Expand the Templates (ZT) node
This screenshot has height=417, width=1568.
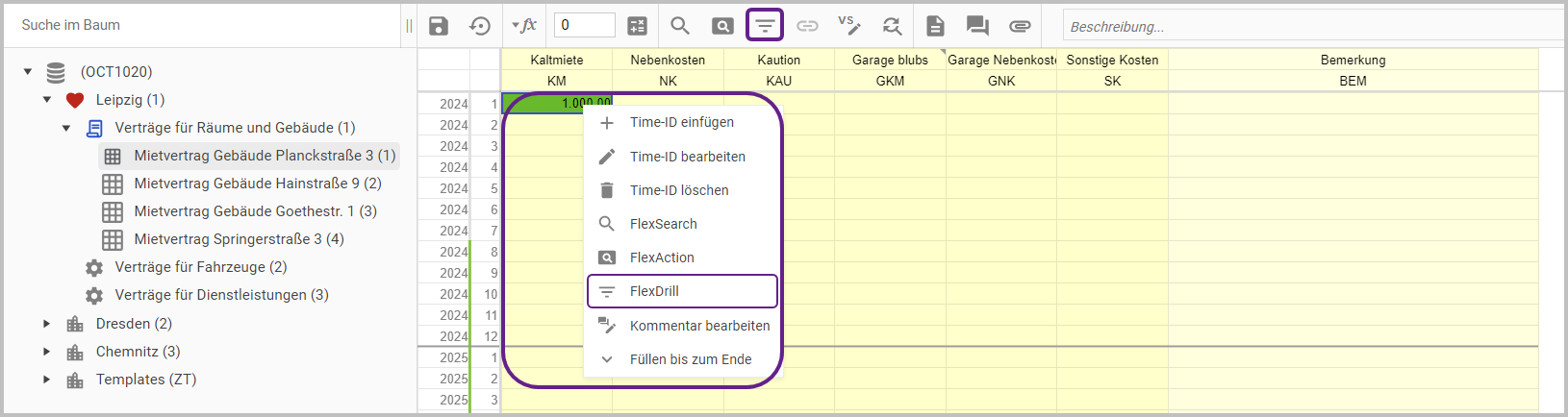(46, 380)
